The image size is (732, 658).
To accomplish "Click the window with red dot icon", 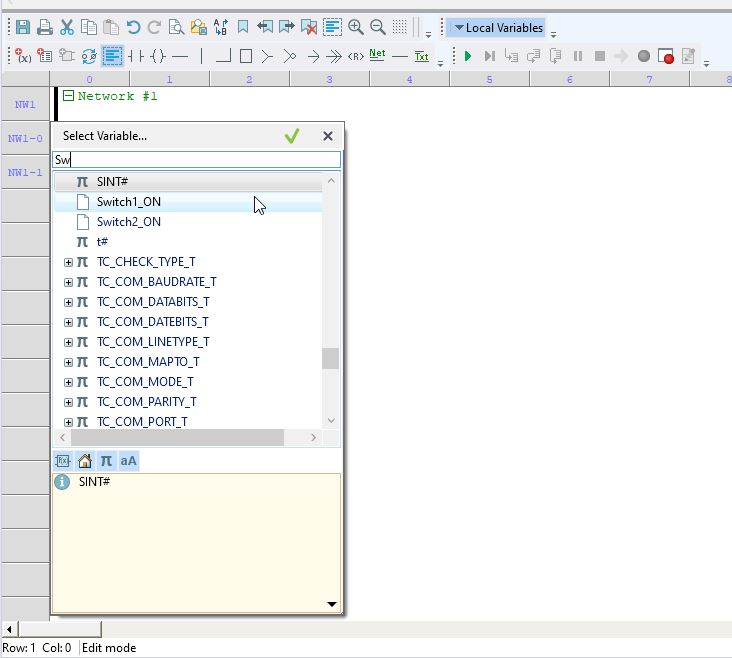I will [666, 56].
